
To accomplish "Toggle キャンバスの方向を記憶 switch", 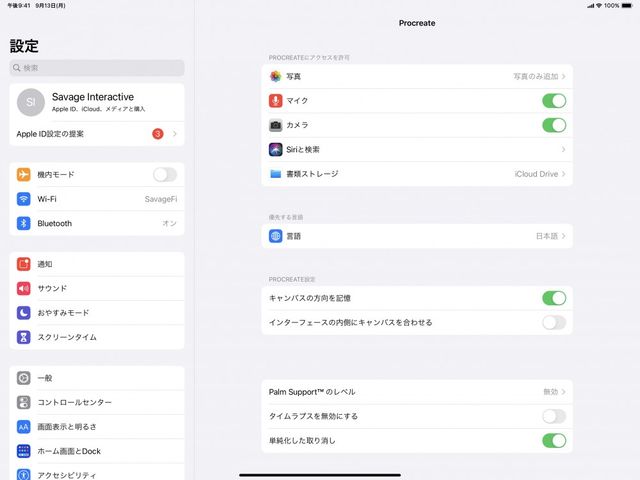I will click(x=554, y=298).
